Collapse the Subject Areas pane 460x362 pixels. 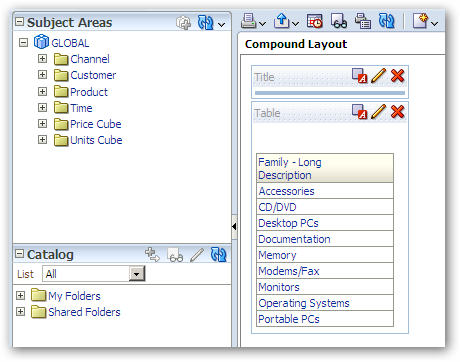(x=20, y=22)
